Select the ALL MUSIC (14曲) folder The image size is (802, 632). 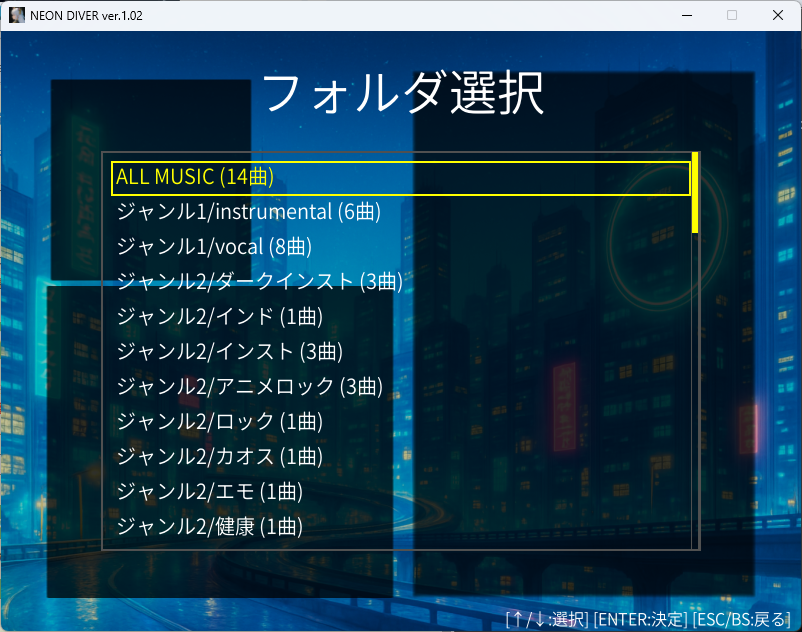coord(400,178)
